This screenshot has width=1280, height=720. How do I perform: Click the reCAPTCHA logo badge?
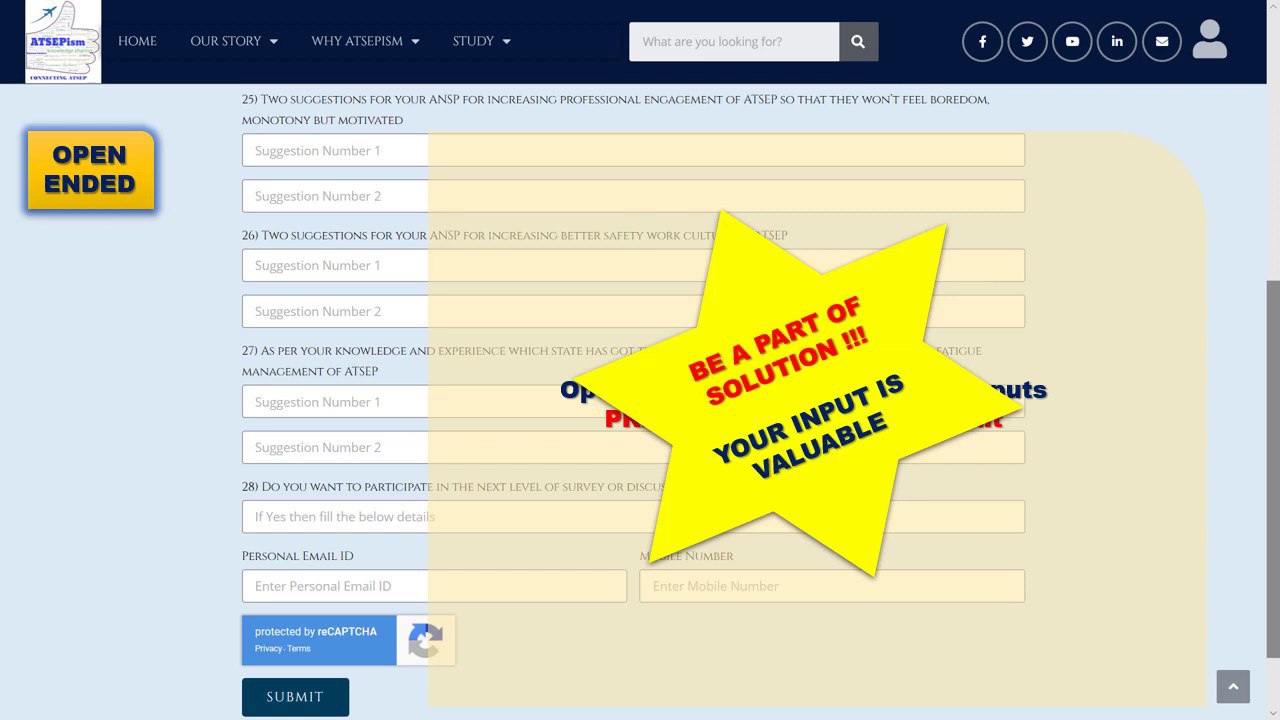coord(425,640)
